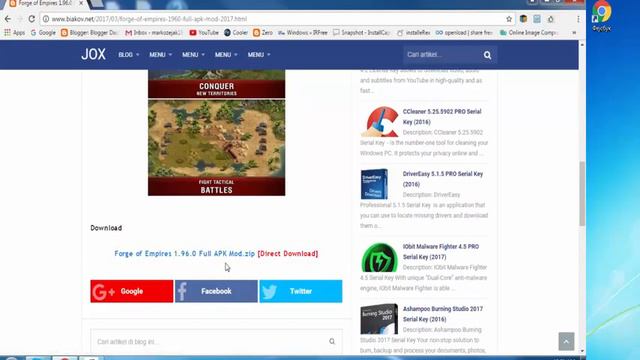Open the YouTube bookmark
The width and height of the screenshot is (640, 360).
tap(204, 33)
